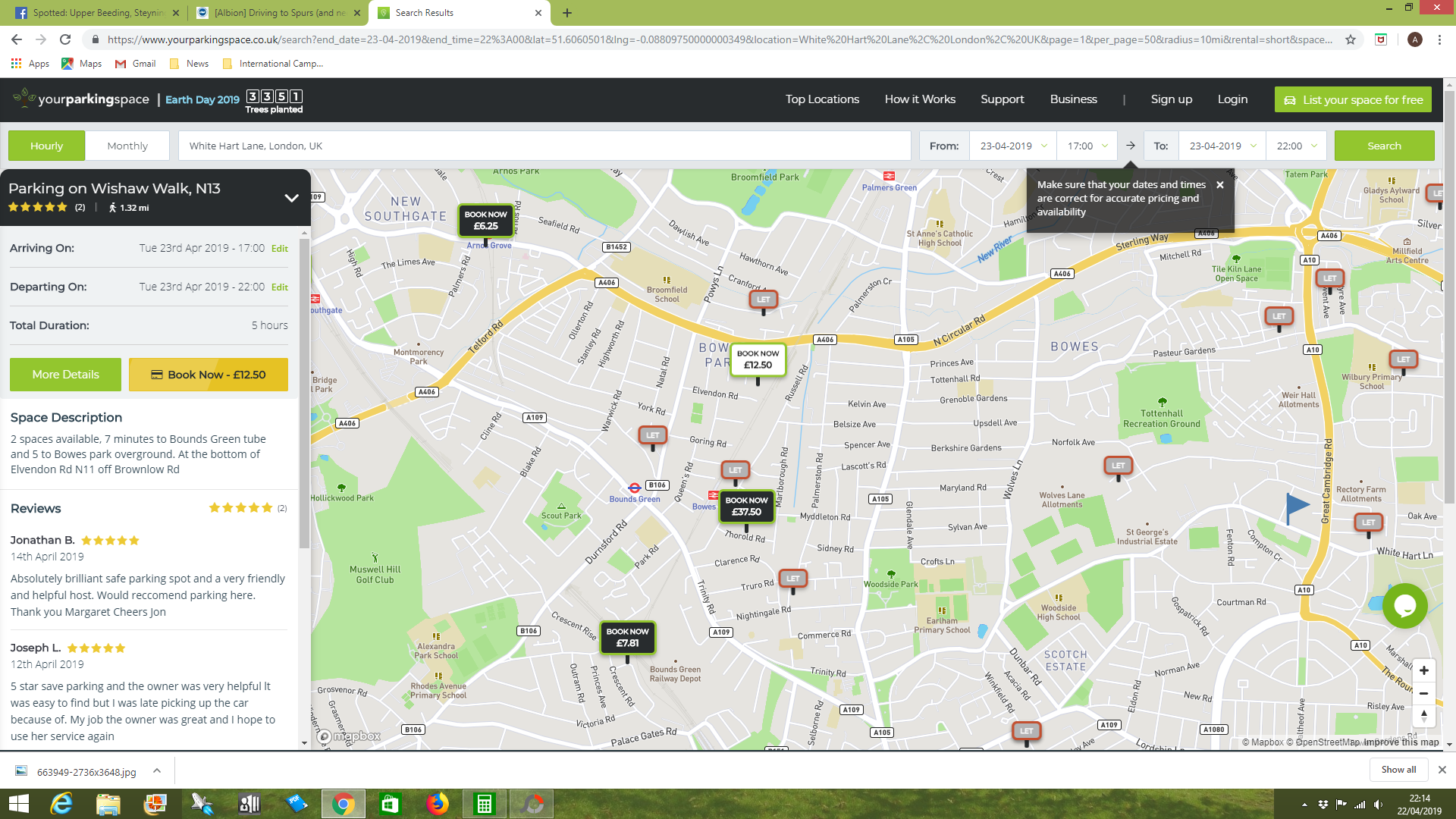Open the Gmail bookmark
This screenshot has height=819, width=1456.
136,64
